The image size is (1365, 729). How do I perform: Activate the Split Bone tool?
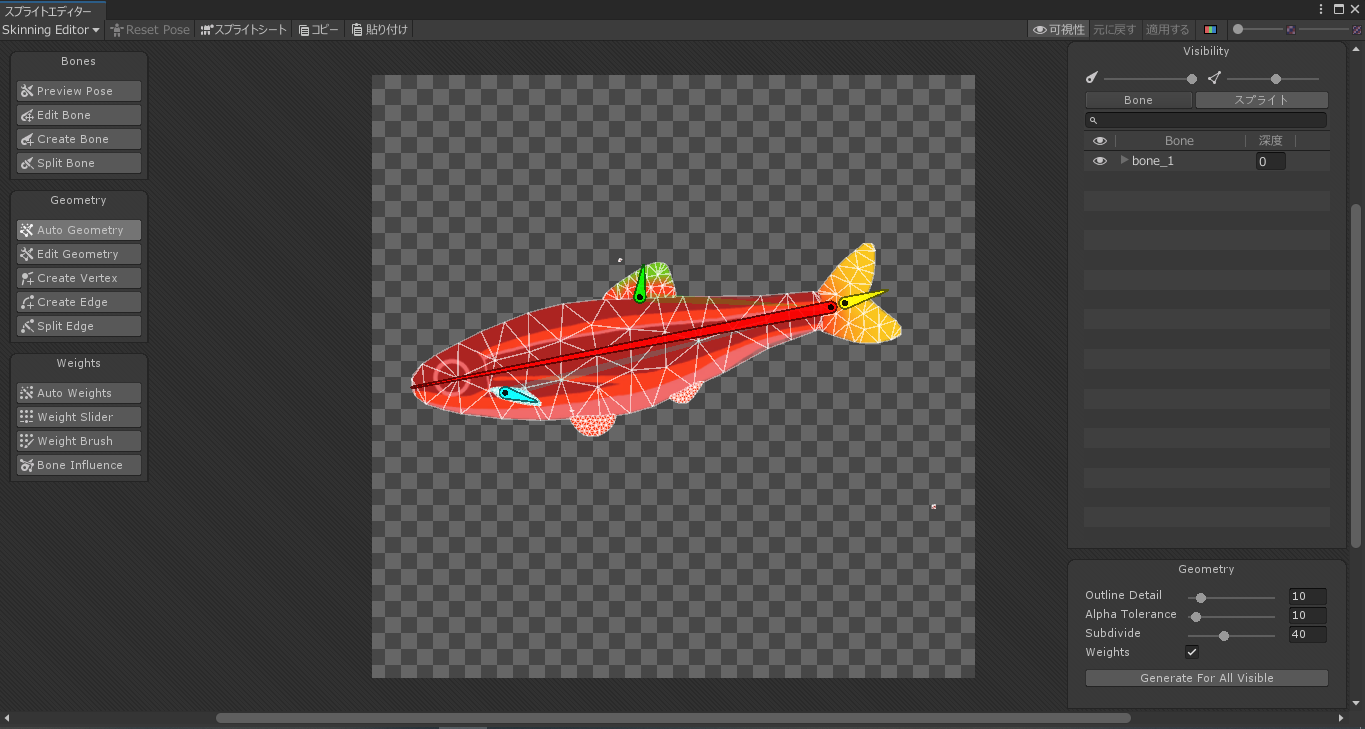coord(78,162)
